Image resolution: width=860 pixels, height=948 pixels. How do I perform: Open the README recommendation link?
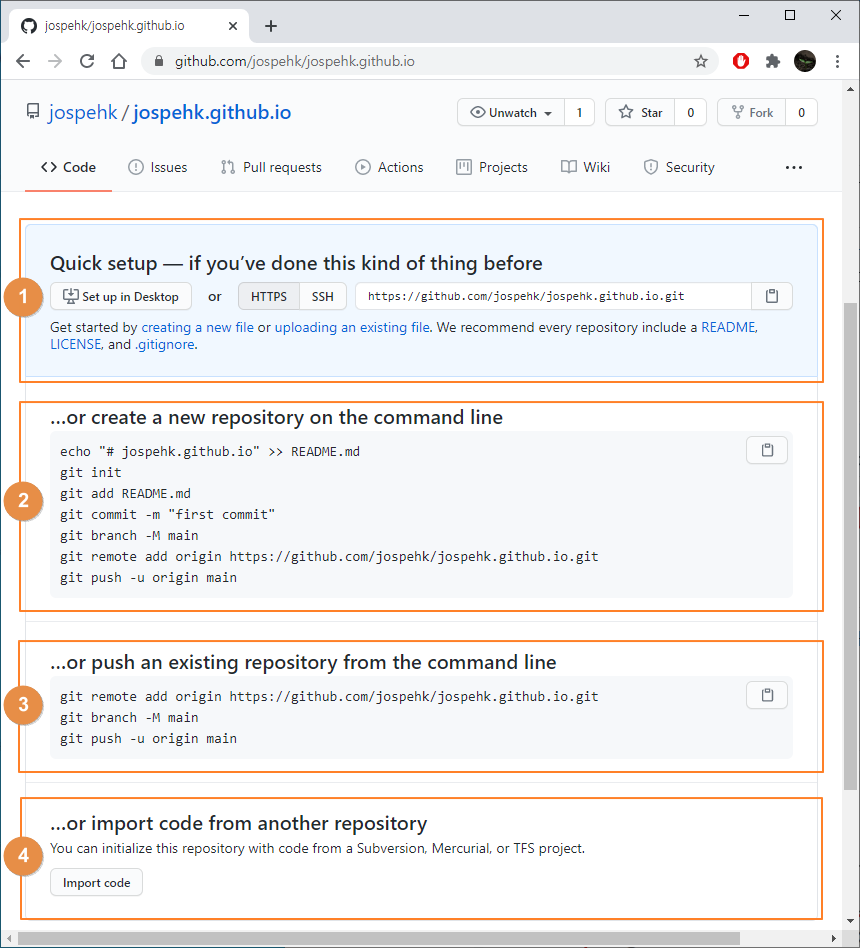pyautogui.click(x=728, y=328)
